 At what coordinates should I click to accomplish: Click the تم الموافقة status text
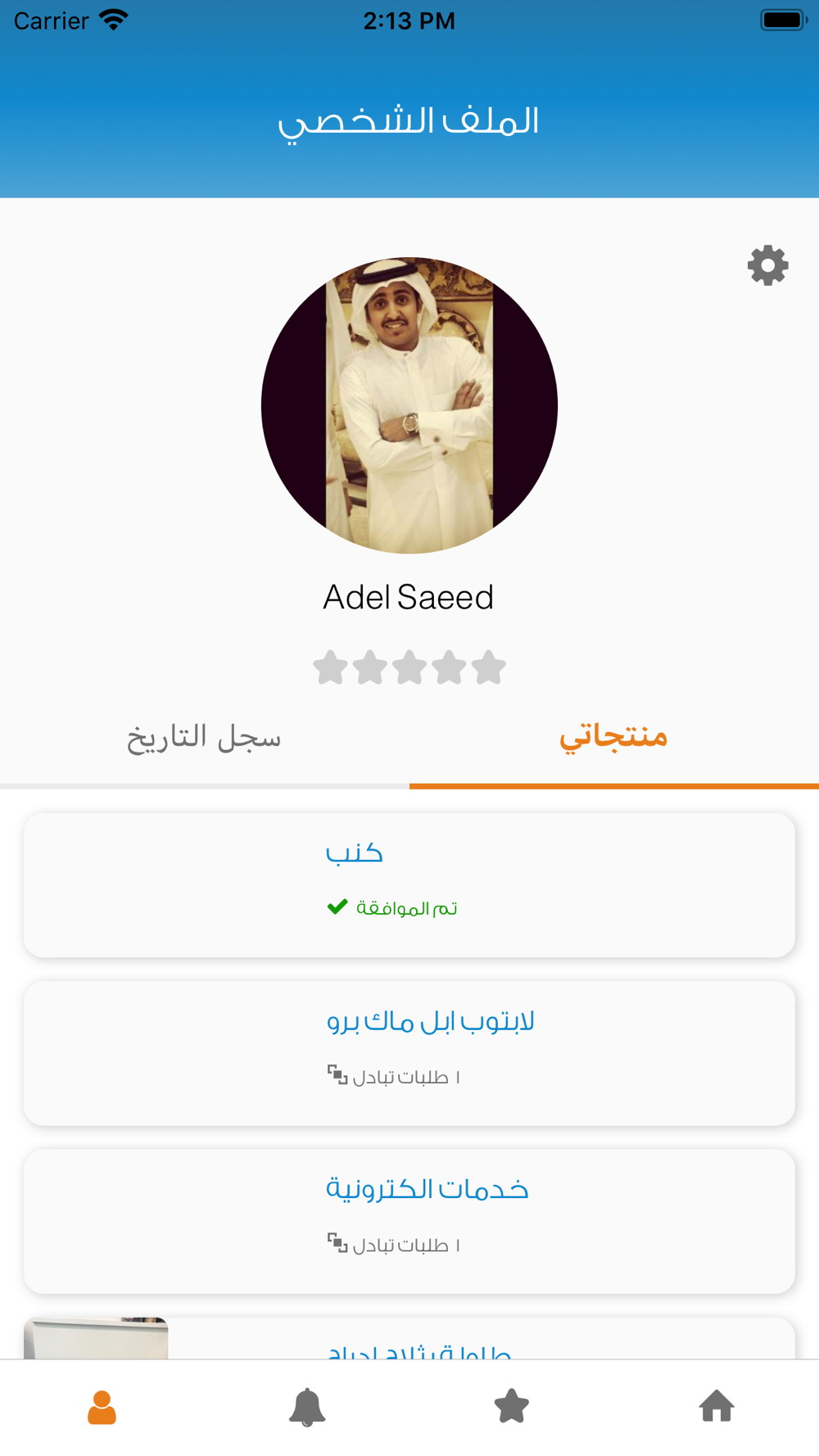(407, 908)
